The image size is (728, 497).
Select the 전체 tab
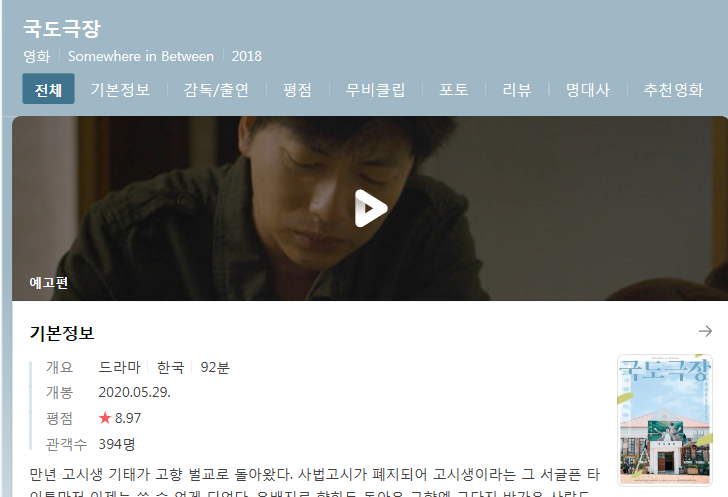(48, 89)
